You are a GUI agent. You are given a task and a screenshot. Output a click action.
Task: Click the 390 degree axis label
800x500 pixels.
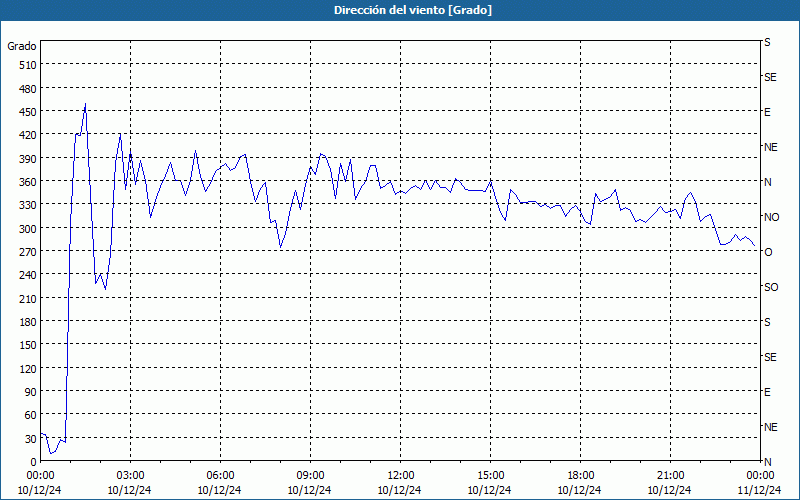pos(28,159)
